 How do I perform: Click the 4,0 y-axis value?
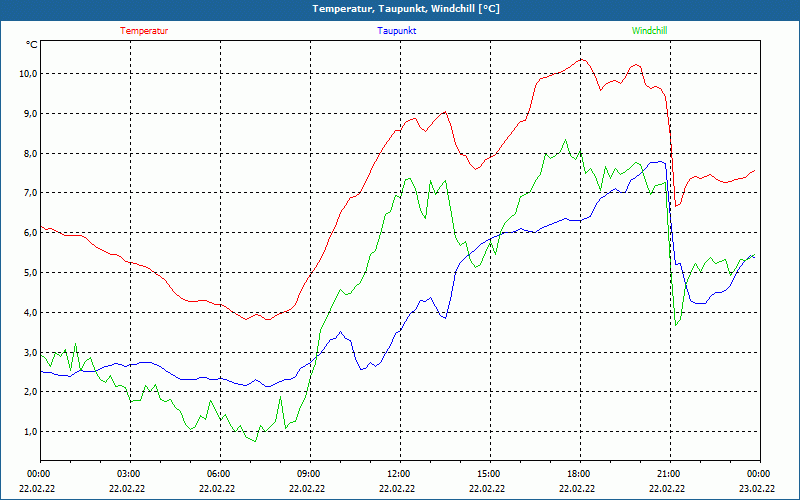click(29, 312)
